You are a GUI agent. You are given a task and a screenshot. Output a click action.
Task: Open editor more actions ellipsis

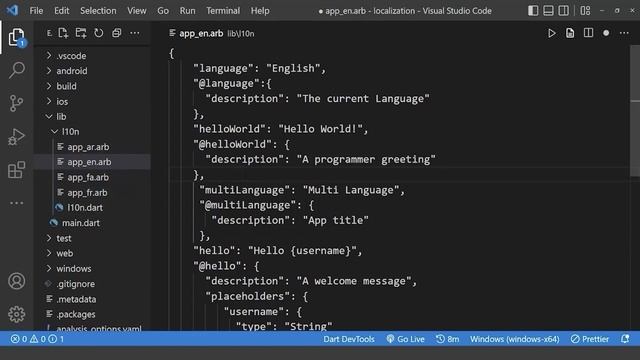point(624,33)
